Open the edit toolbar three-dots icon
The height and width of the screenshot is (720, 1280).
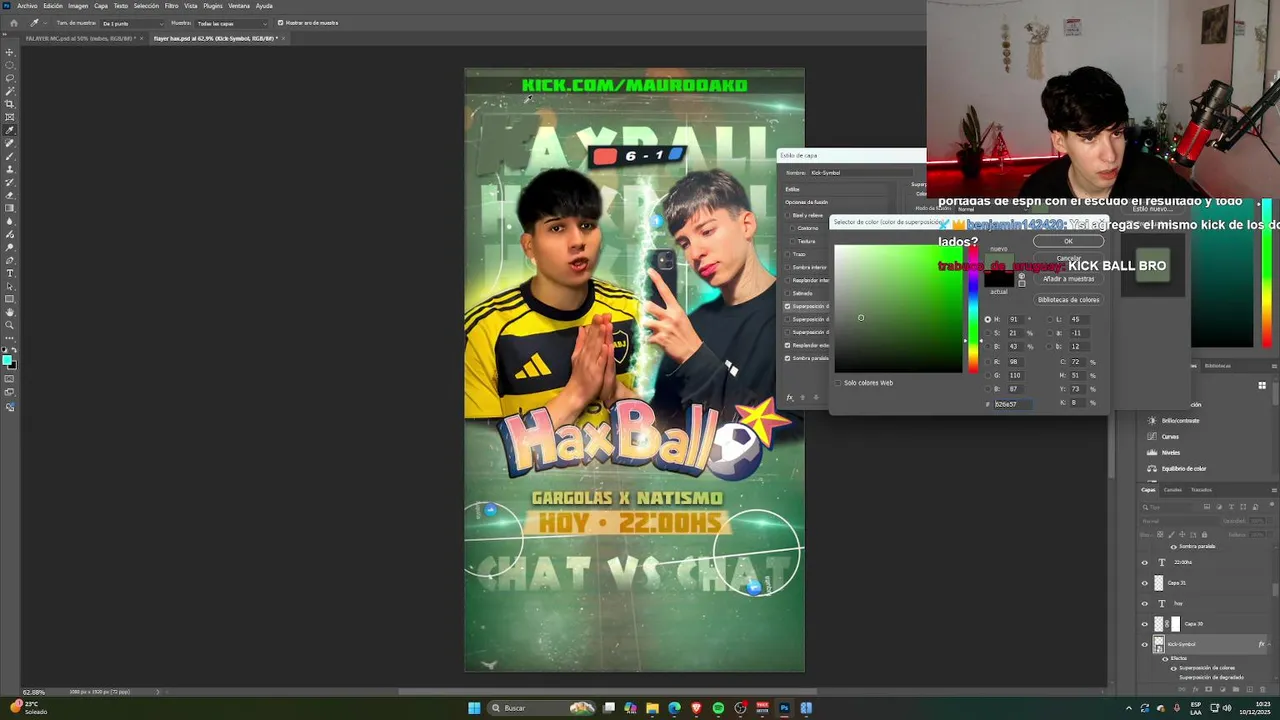click(10, 338)
